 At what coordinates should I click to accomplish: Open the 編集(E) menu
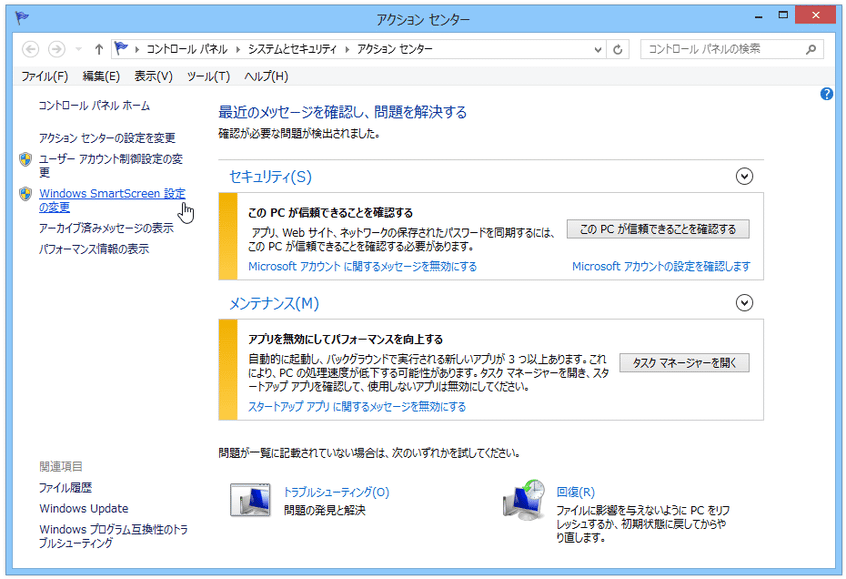101,77
